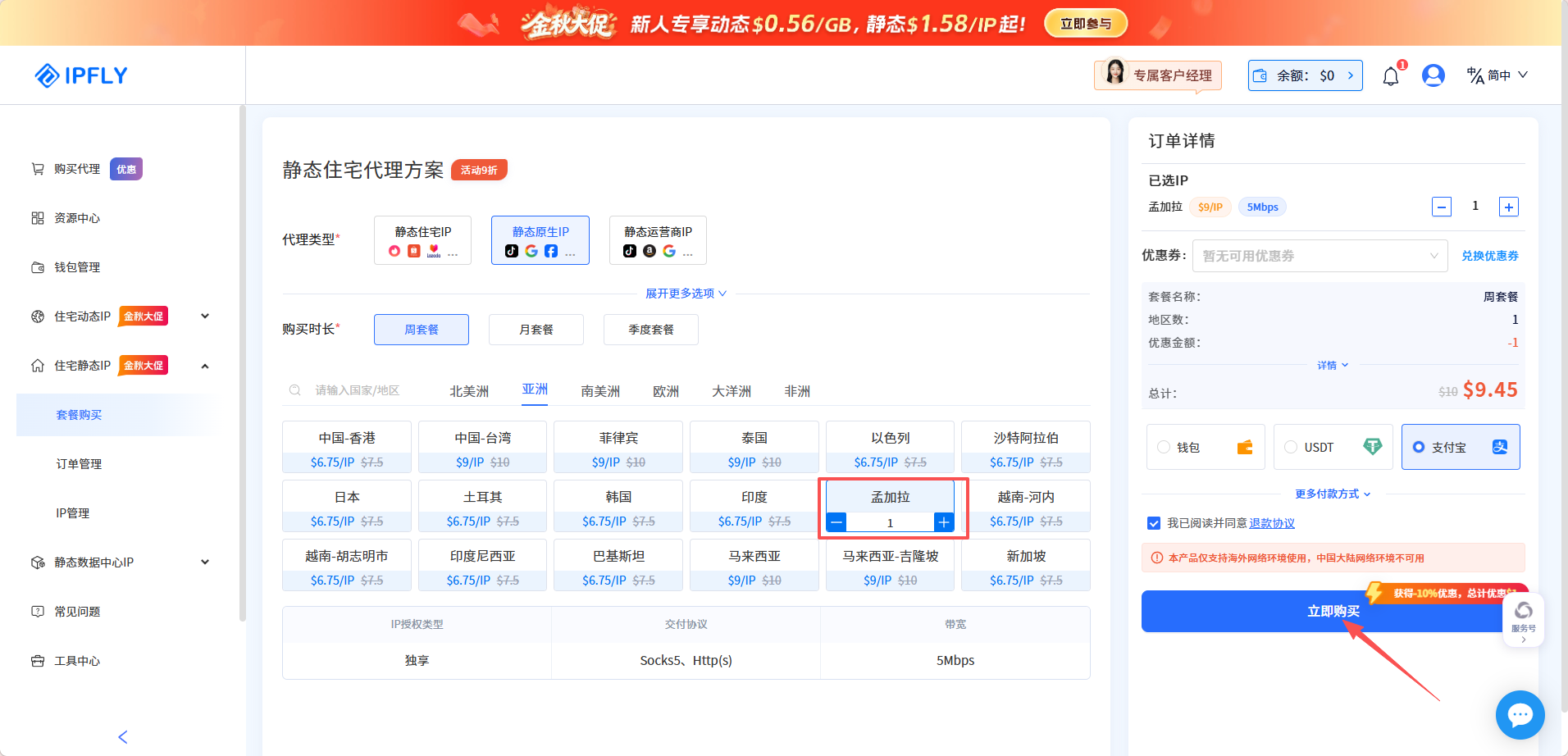Switch to 欧洲 region tab
The height and width of the screenshot is (756, 1568).
coord(666,391)
